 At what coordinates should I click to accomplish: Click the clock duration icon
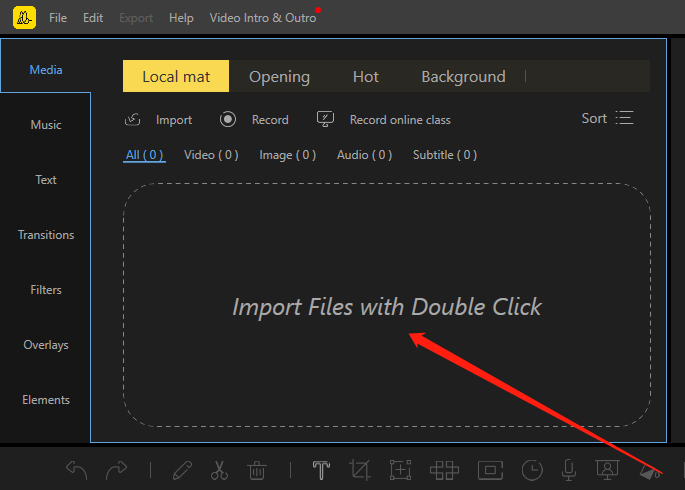532,470
